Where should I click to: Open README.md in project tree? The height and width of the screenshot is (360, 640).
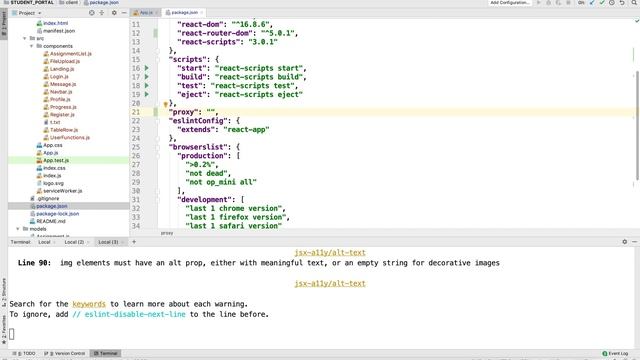(x=47, y=221)
